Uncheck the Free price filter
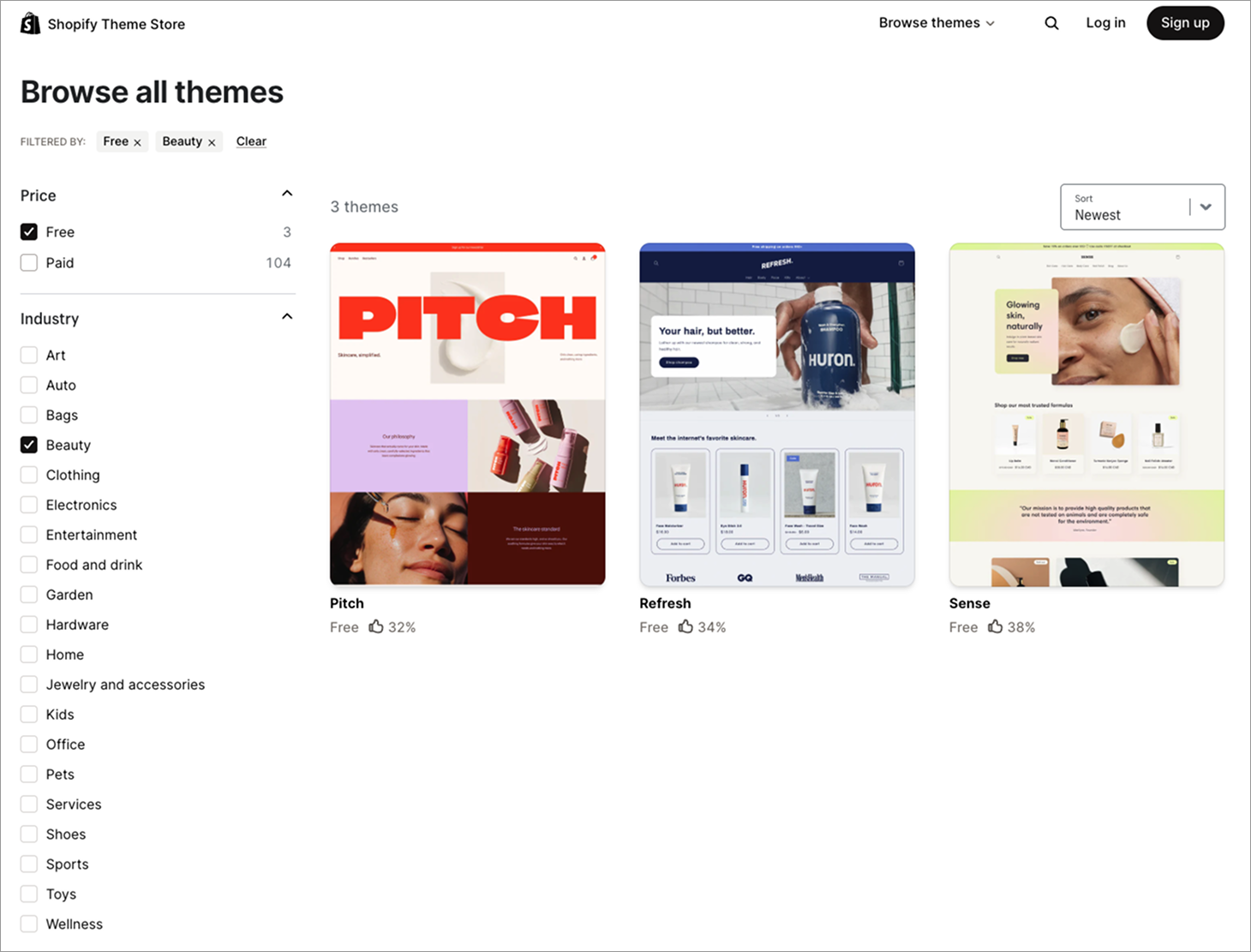The image size is (1251, 952). tap(28, 231)
